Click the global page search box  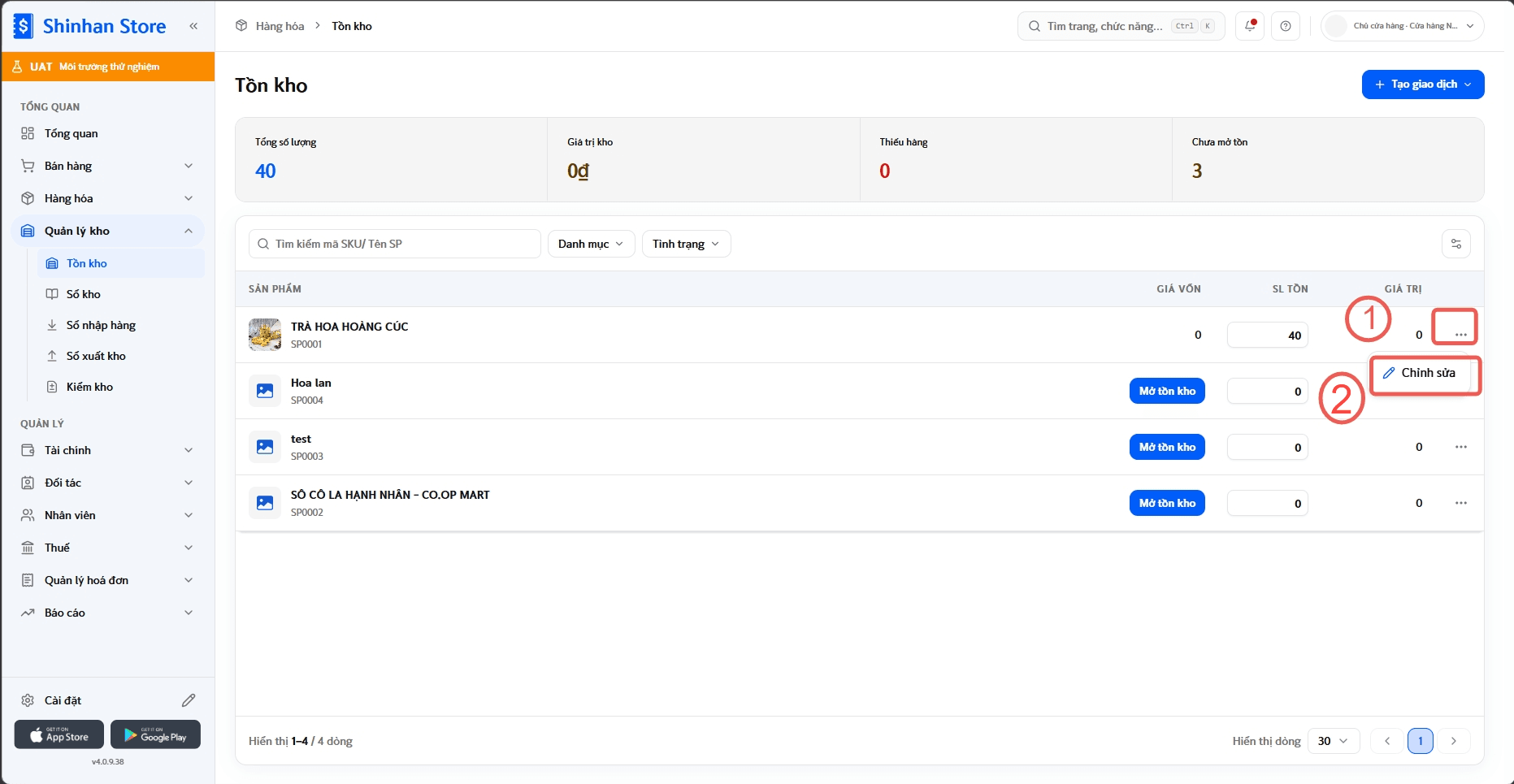(1121, 26)
